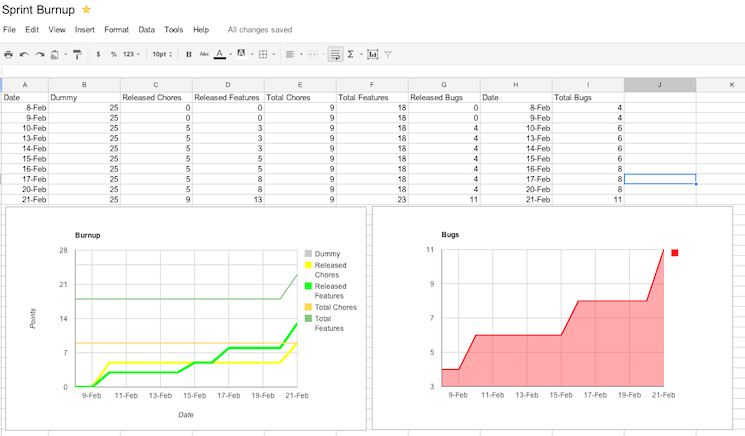Click the value 23 in Total Features

(372, 199)
